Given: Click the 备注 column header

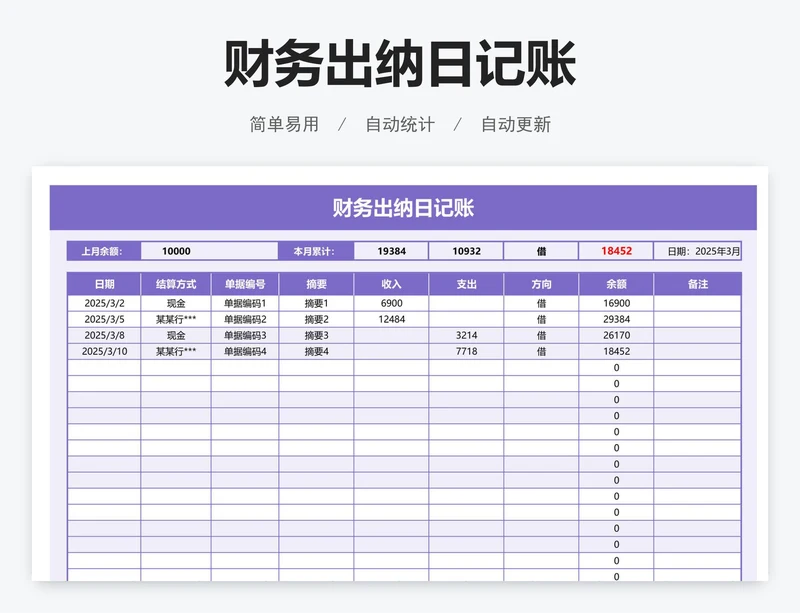Looking at the screenshot, I should tap(697, 284).
